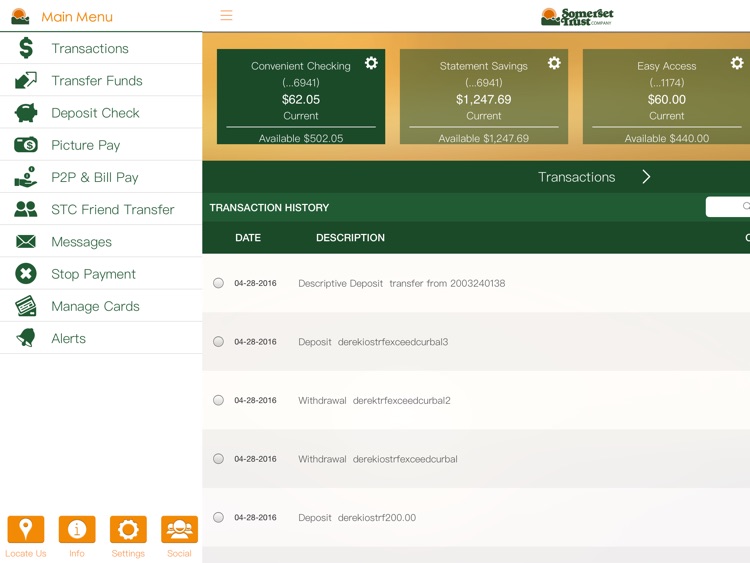Toggle the hamburger menu icon
Screen dimensions: 750x563
[226, 15]
